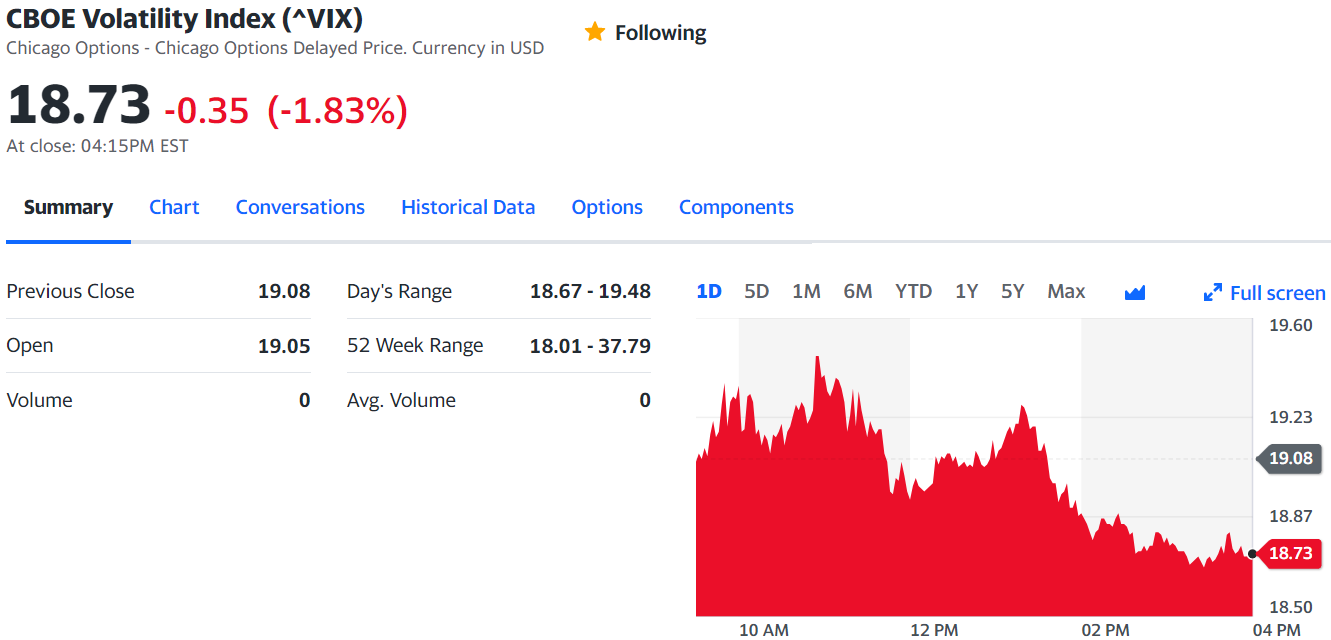
Task: Switch chart type with mountain chart icon
Action: pos(1134,292)
